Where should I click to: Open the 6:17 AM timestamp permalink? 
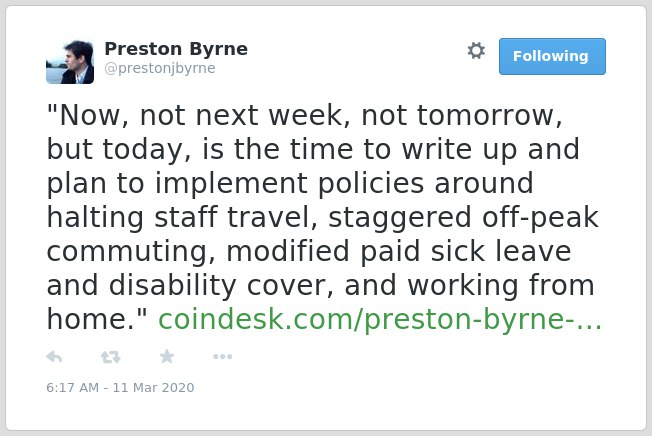[73, 387]
